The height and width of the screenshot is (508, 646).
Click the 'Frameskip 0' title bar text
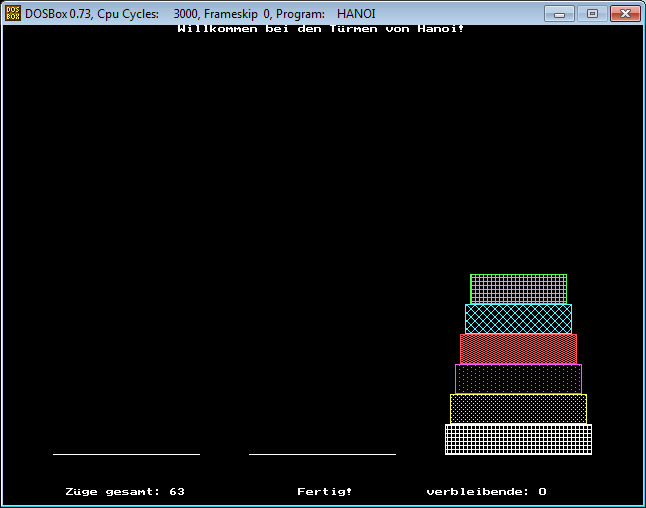[236, 14]
